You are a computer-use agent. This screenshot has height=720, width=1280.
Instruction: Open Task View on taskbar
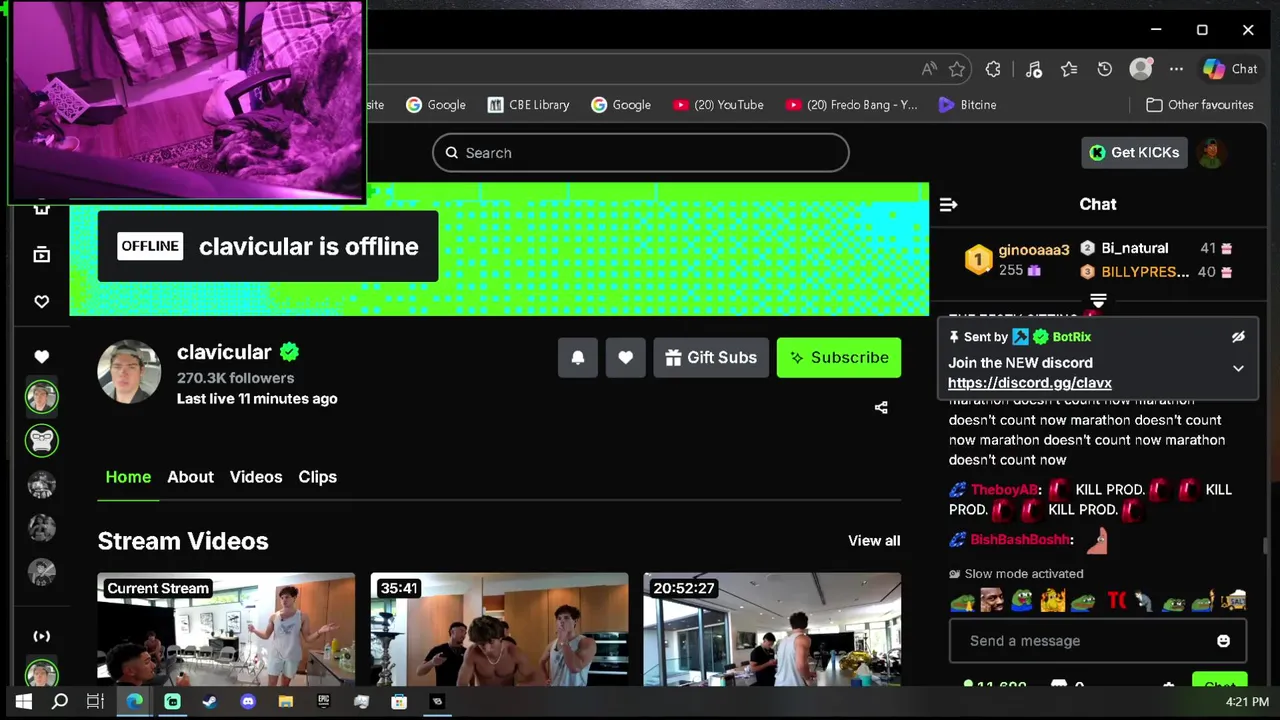pos(95,702)
